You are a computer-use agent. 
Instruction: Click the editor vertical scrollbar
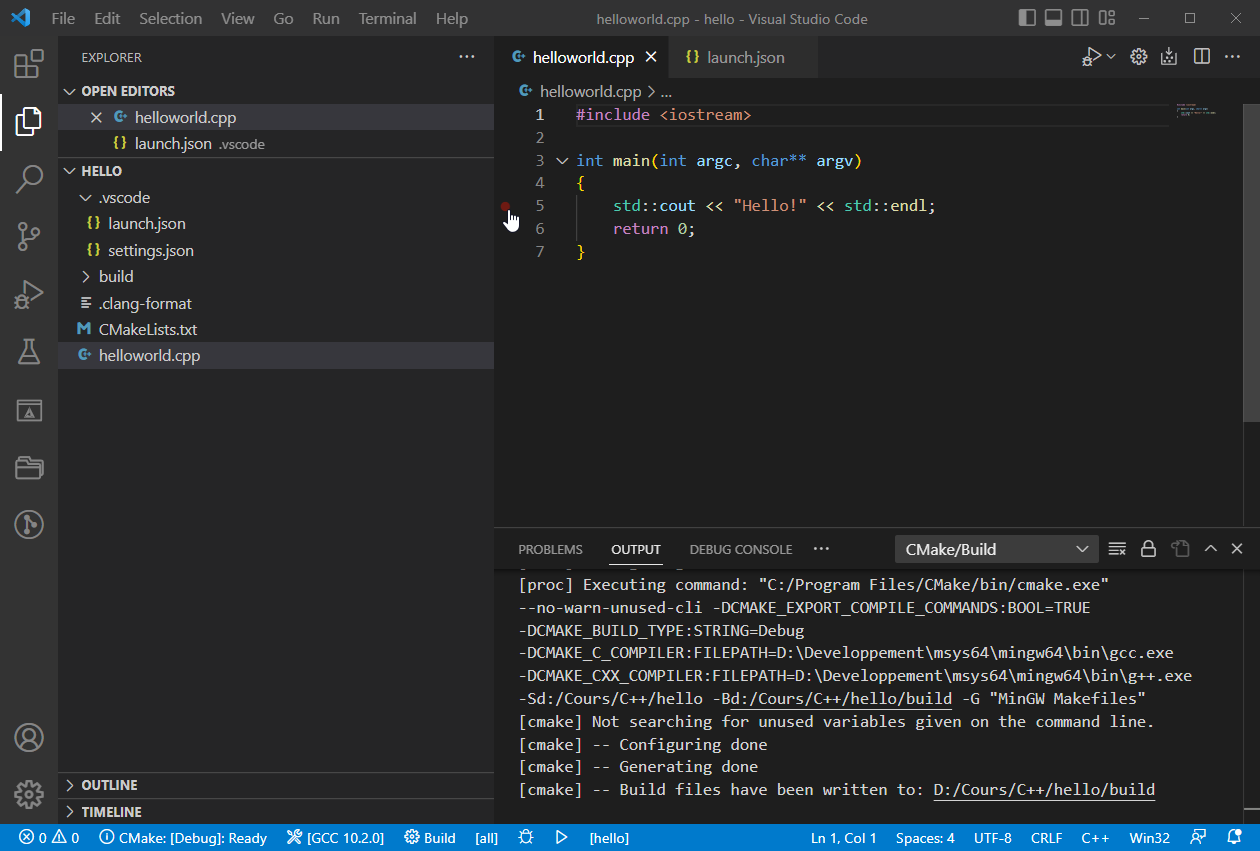(1252, 262)
